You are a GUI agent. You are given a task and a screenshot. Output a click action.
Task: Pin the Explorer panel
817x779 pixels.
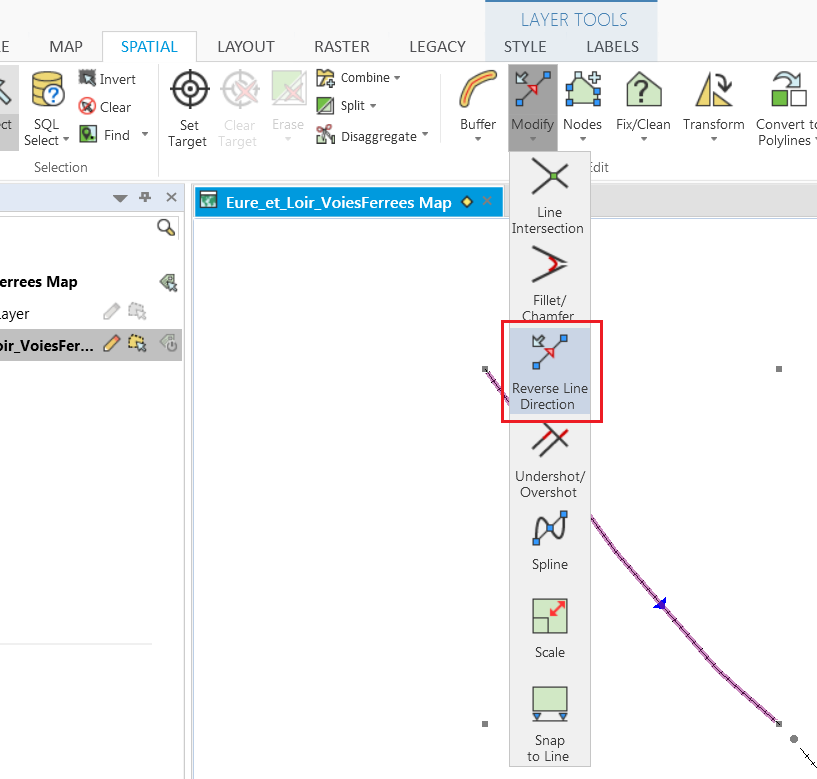pyautogui.click(x=145, y=197)
